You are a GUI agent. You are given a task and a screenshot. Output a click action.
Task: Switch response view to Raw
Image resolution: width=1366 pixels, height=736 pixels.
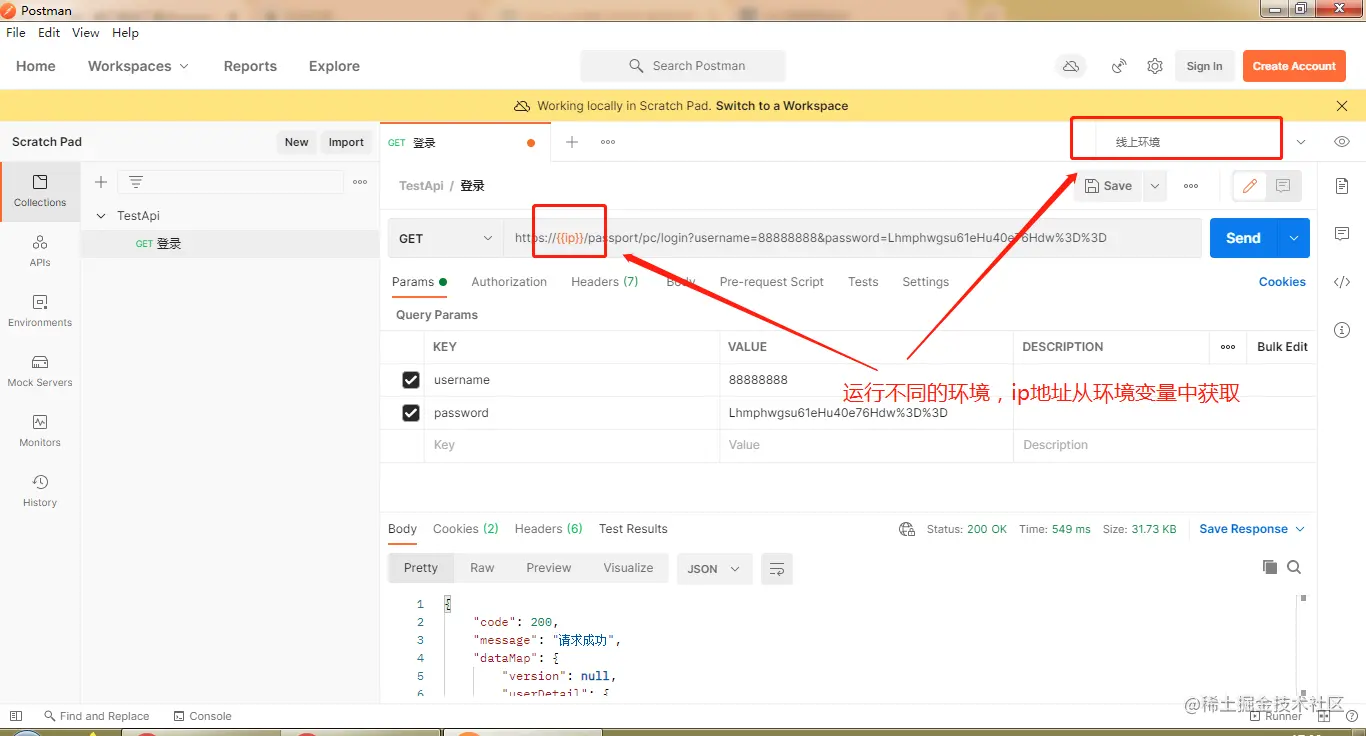pyautogui.click(x=482, y=568)
